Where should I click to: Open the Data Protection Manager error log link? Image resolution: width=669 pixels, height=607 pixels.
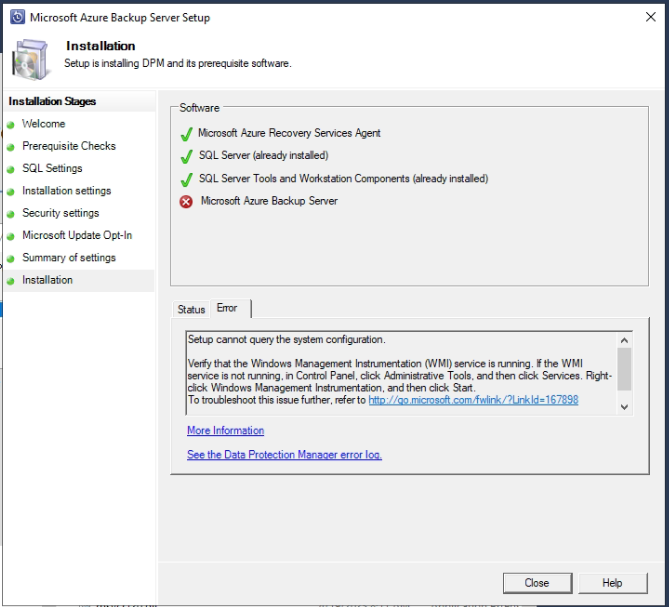284,455
